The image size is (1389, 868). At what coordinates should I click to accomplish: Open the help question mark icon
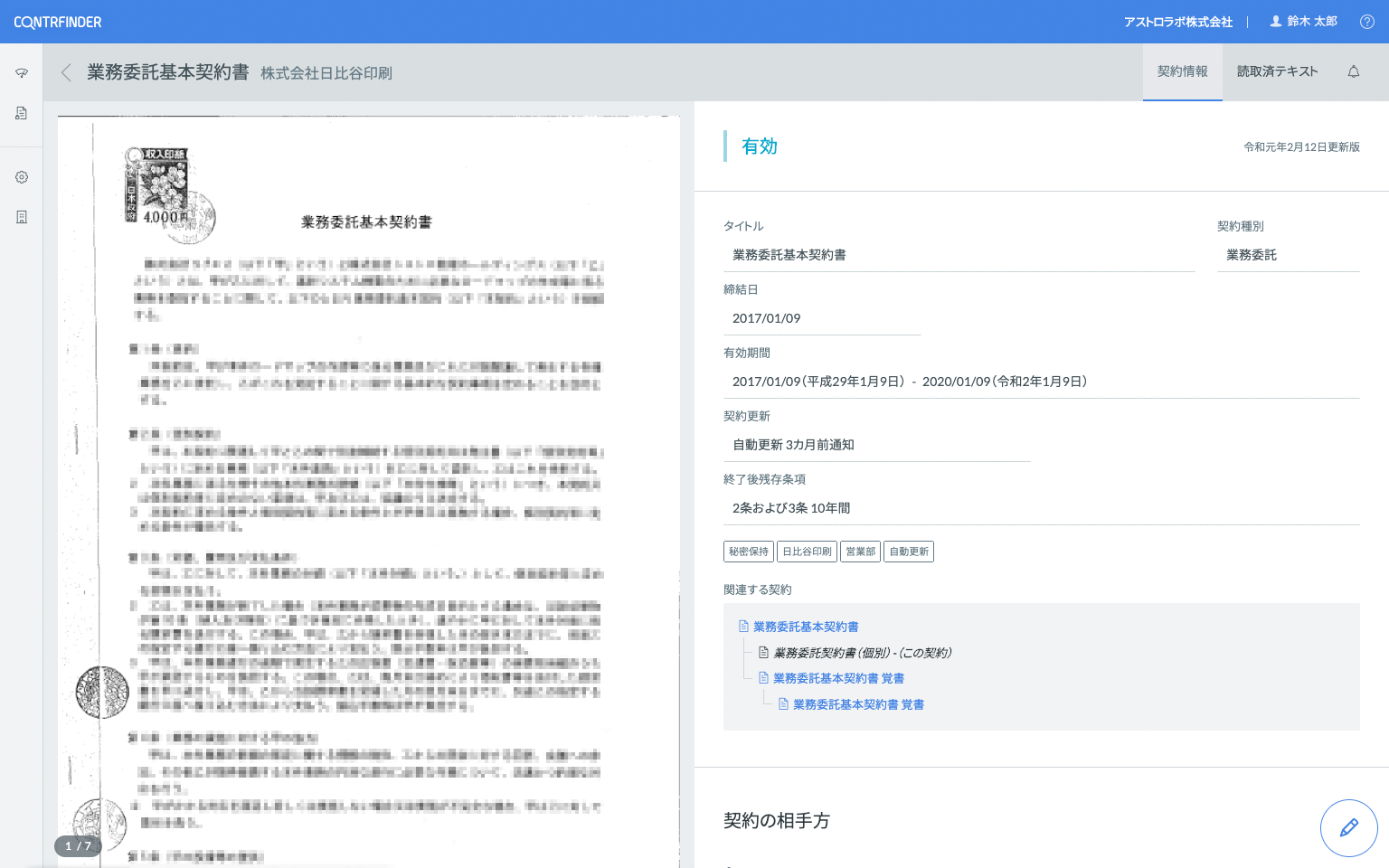click(x=1366, y=22)
